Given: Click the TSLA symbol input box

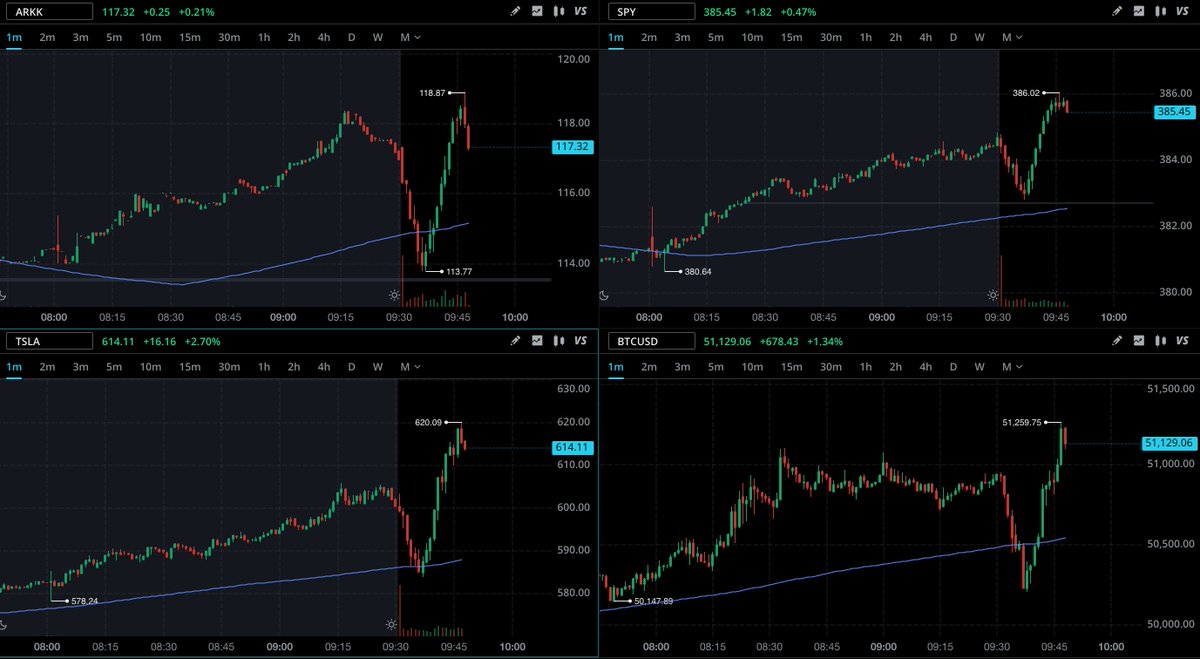Looking at the screenshot, I should click(48, 341).
